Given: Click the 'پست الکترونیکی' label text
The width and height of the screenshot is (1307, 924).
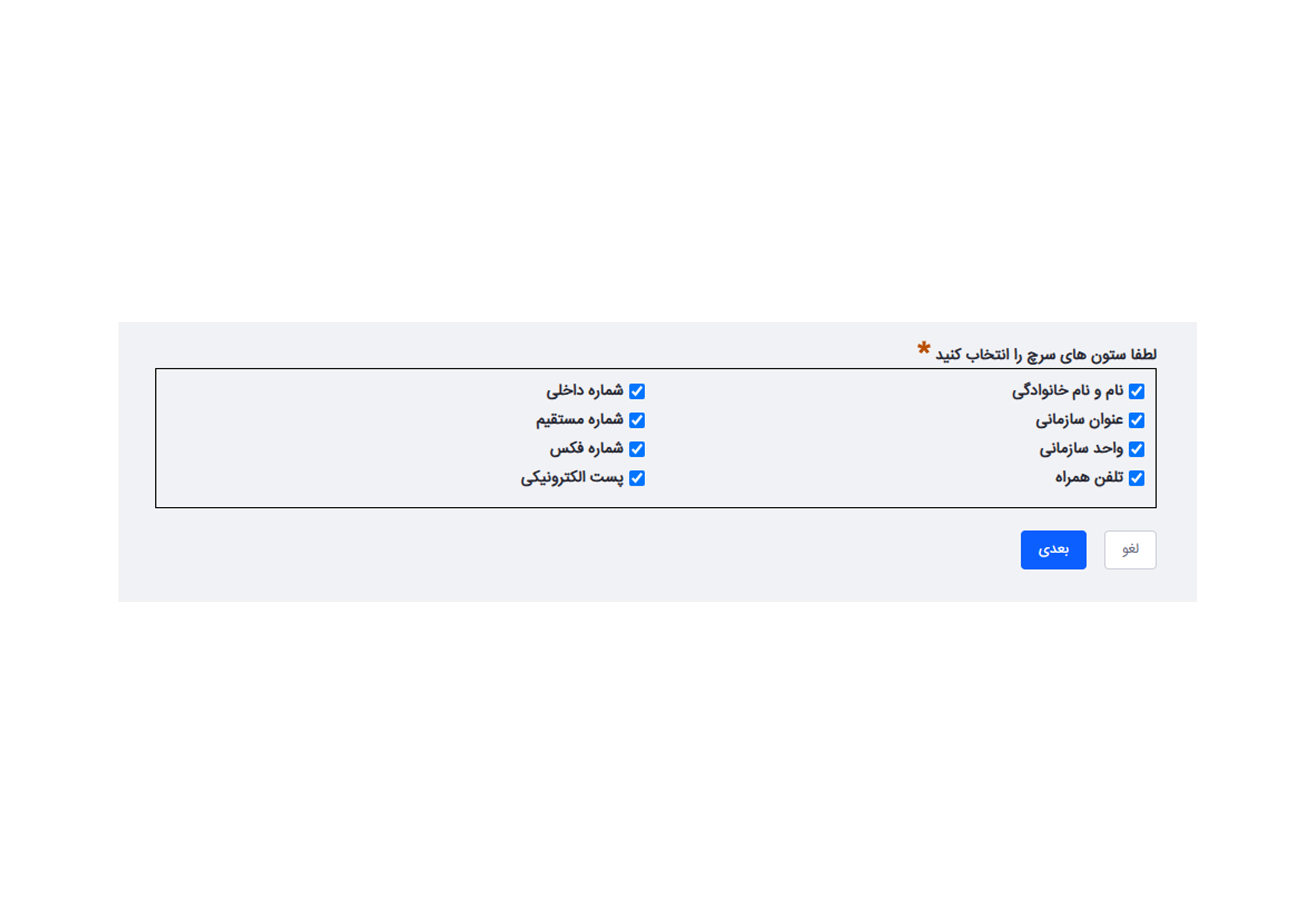Looking at the screenshot, I should (572, 478).
